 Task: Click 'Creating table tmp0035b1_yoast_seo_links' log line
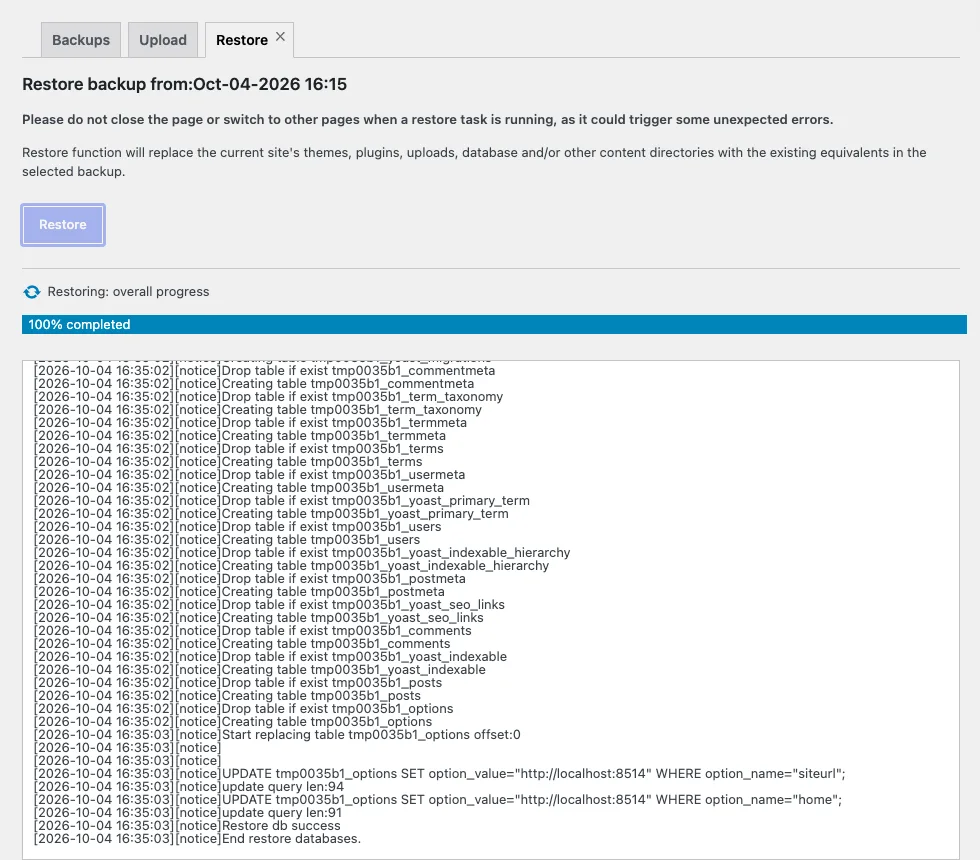point(259,618)
